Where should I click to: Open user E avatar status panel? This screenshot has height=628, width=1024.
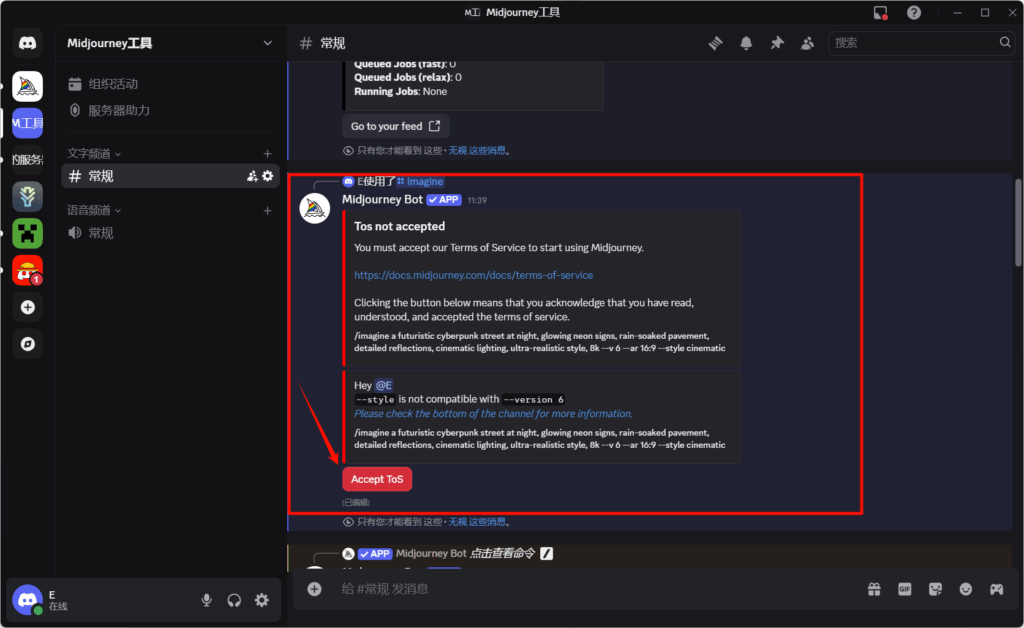(27, 600)
